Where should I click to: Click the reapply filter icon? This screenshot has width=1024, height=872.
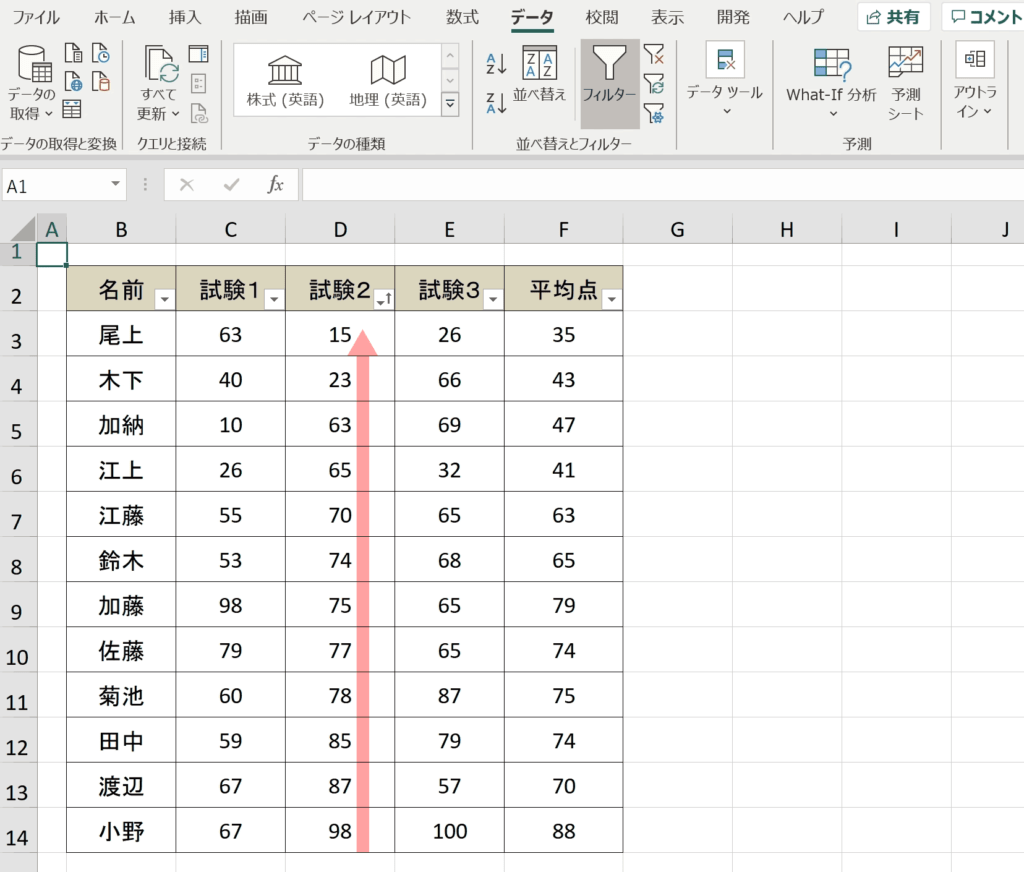click(654, 84)
